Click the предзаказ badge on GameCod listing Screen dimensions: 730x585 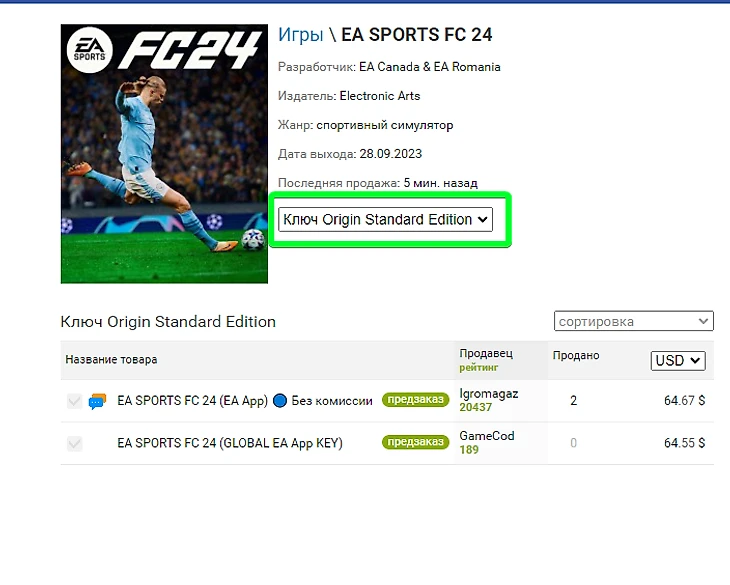(415, 442)
